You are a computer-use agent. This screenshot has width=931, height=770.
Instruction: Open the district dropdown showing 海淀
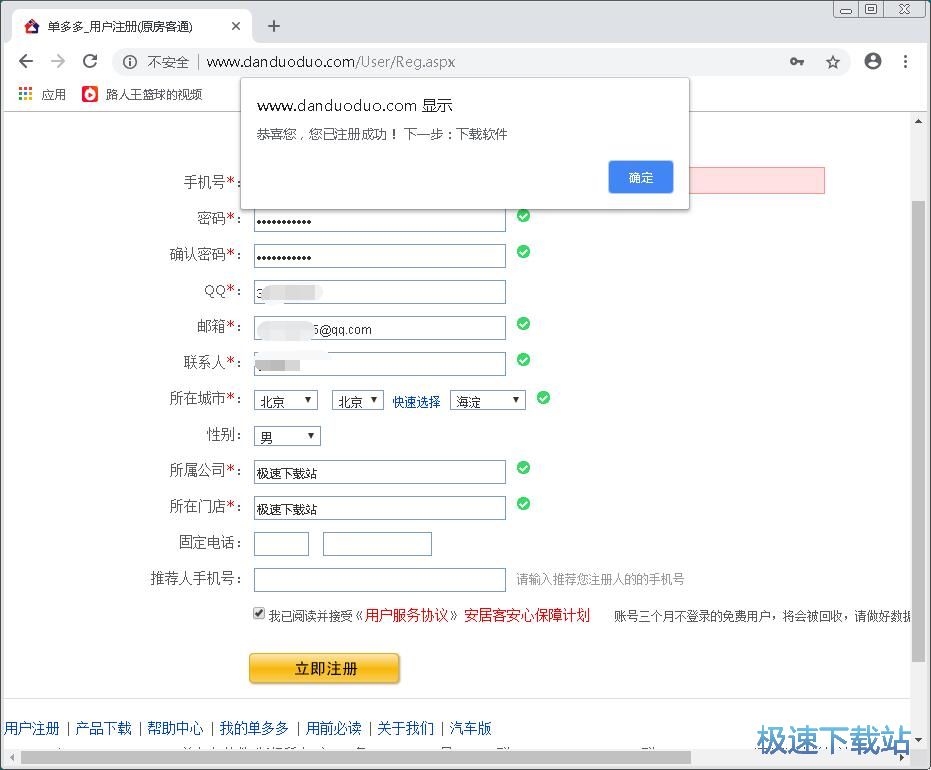tap(487, 401)
